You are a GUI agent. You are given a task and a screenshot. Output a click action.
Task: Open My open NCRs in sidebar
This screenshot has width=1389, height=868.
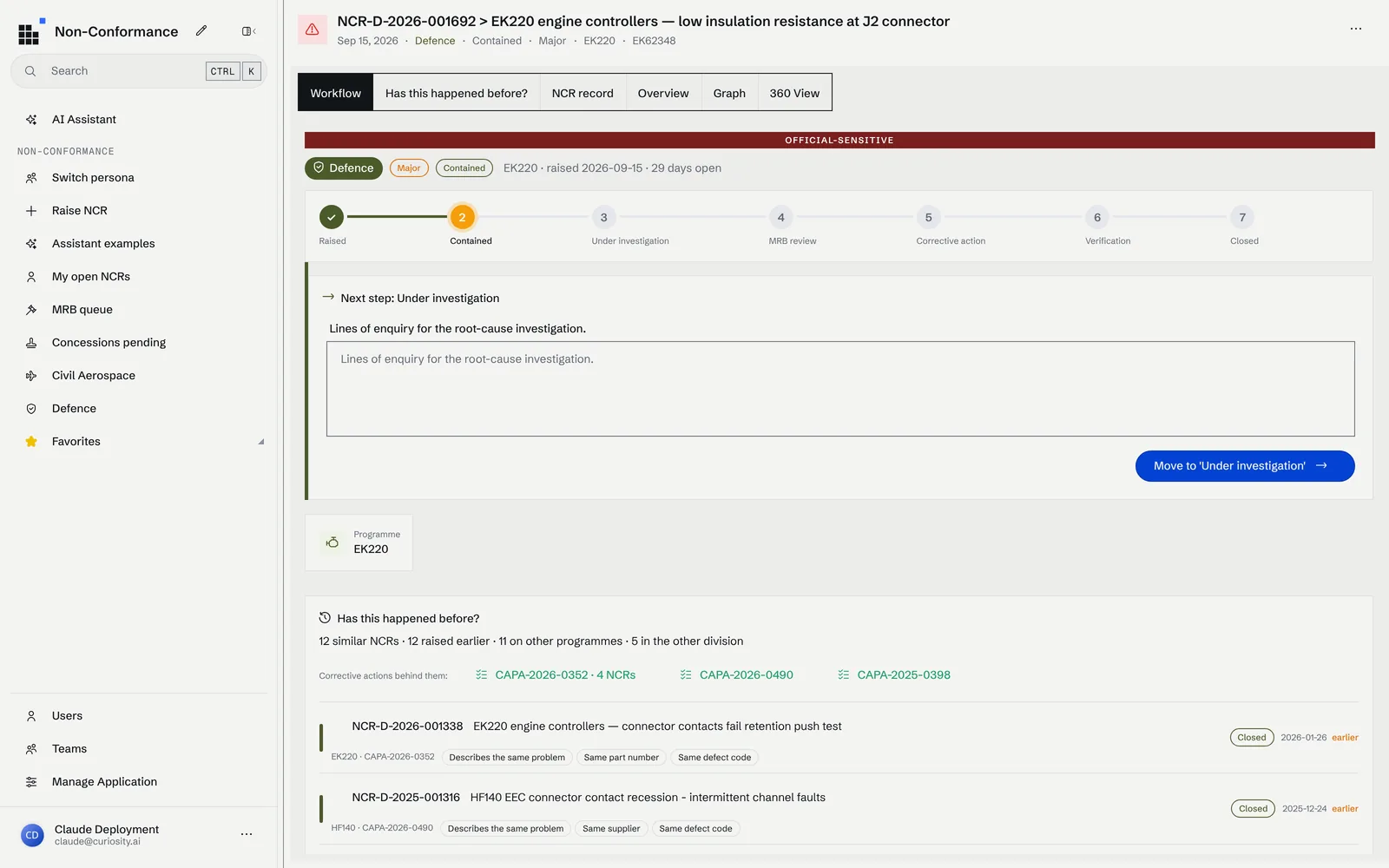tap(139, 277)
